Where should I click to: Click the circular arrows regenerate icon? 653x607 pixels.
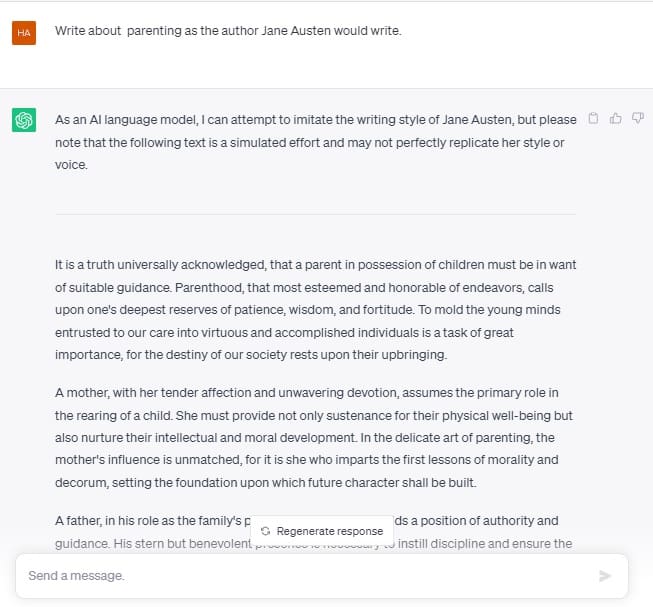click(265, 531)
